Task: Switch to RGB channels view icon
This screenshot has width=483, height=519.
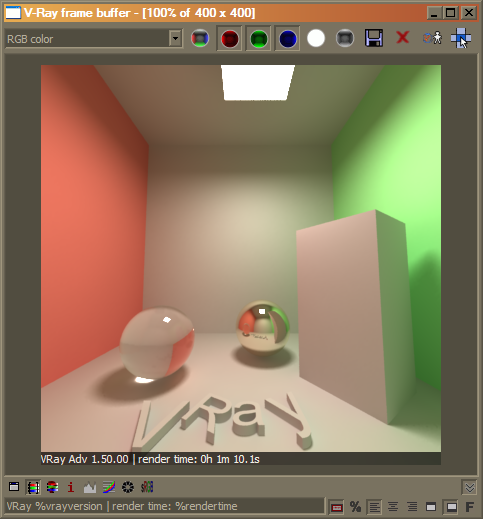Action: 200,38
